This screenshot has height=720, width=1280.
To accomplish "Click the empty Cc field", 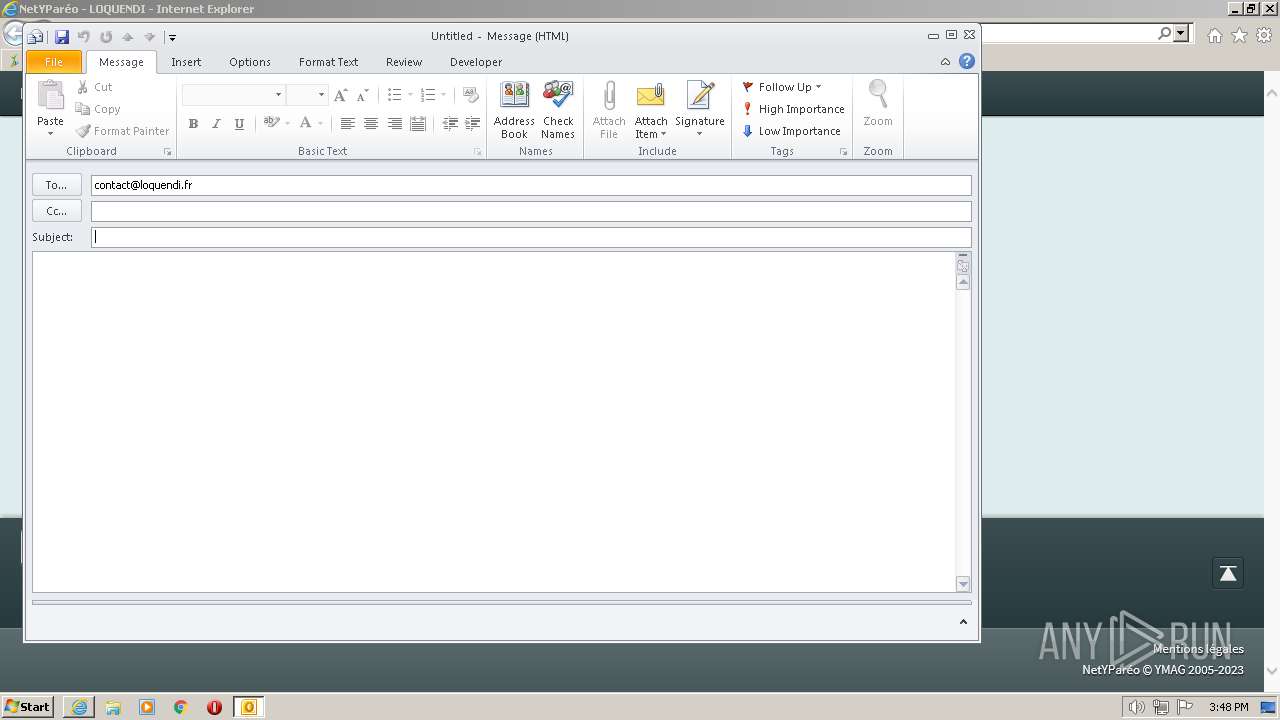I will pos(531,211).
